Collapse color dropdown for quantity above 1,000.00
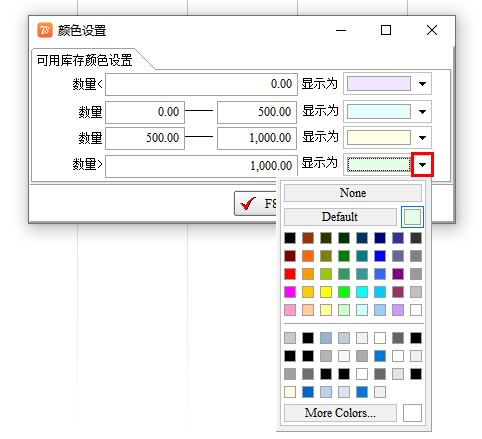 click(x=422, y=164)
